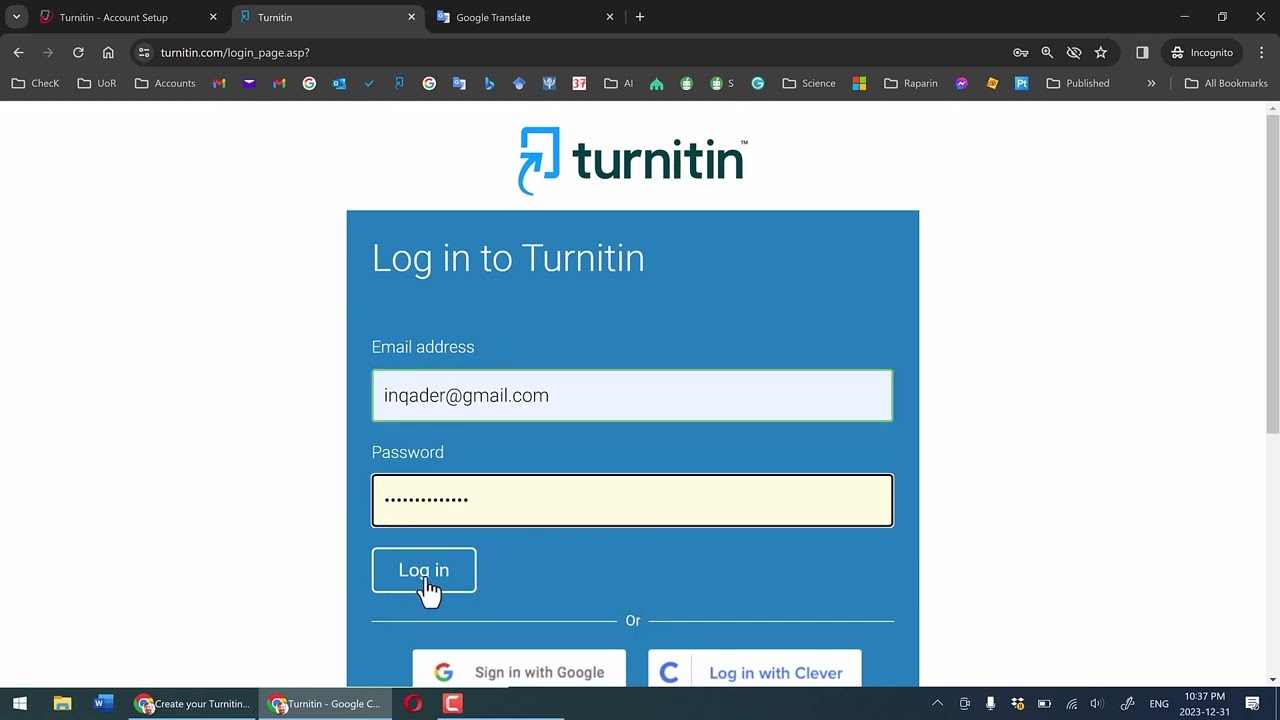Viewport: 1280px width, 720px height.
Task: Go back to the previous page
Action: click(18, 52)
